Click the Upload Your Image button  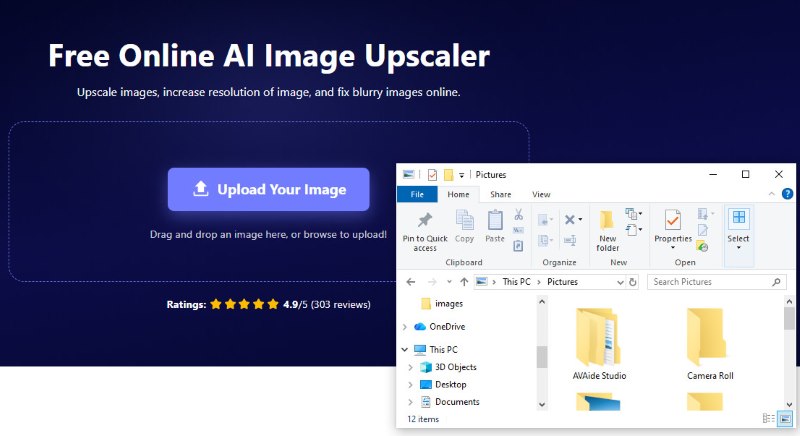click(x=268, y=189)
